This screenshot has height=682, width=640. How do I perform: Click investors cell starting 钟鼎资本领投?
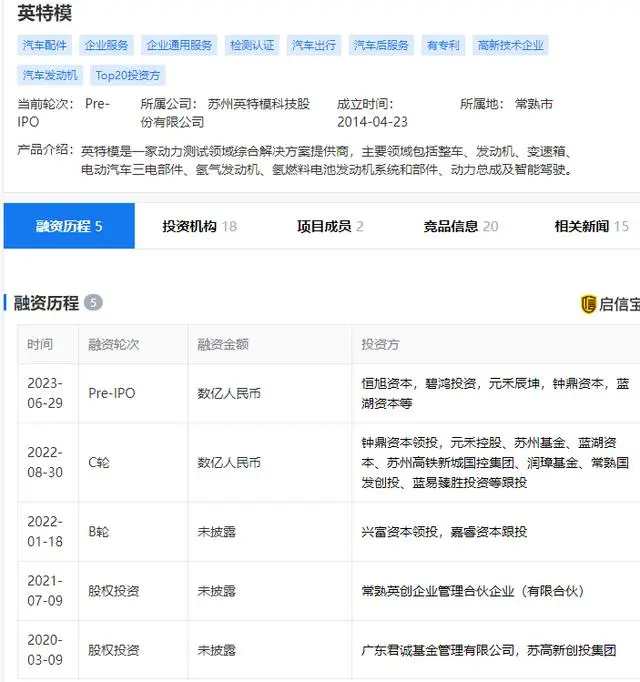495,462
